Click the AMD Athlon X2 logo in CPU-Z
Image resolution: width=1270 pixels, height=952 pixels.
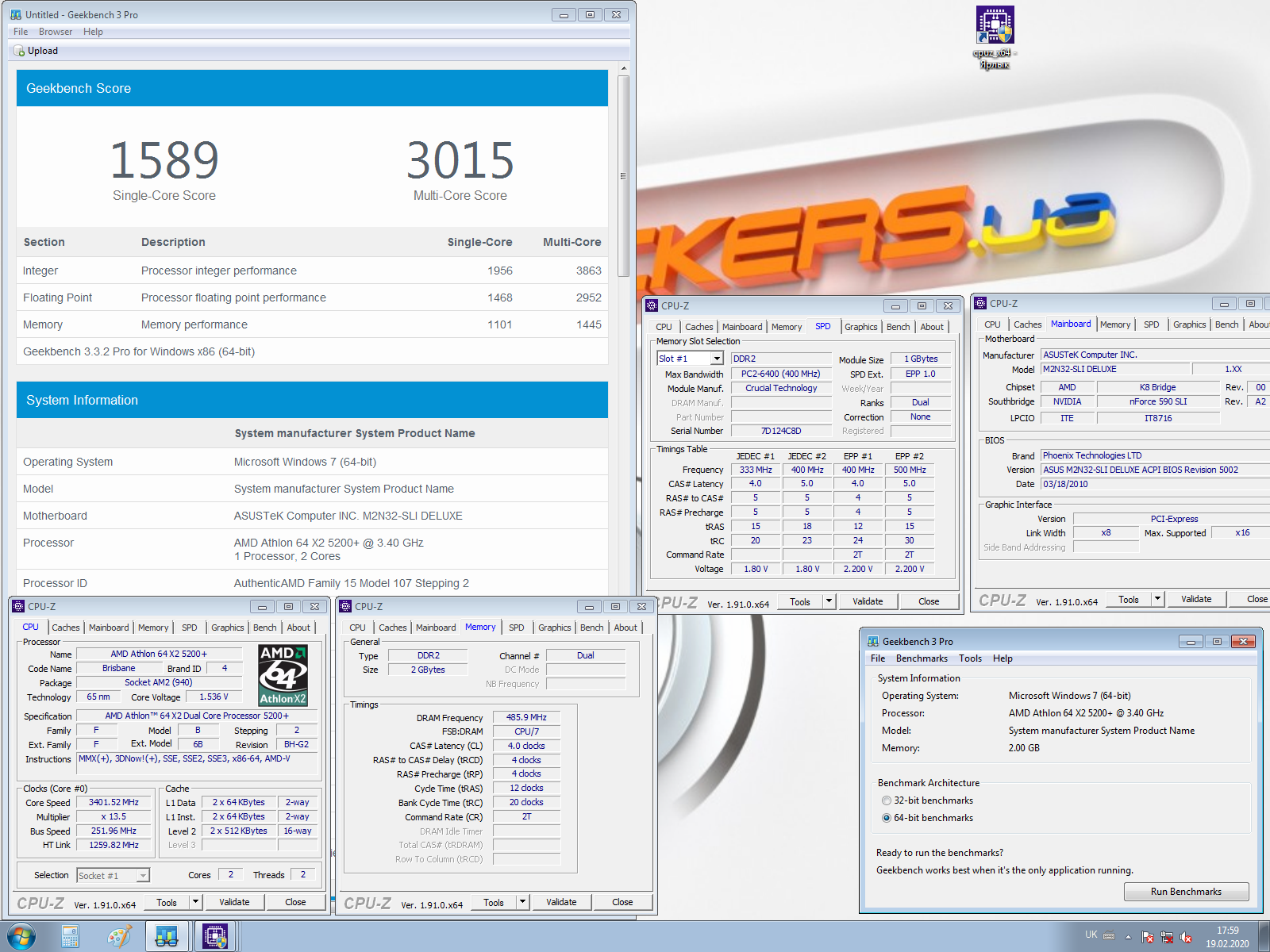pyautogui.click(x=283, y=675)
